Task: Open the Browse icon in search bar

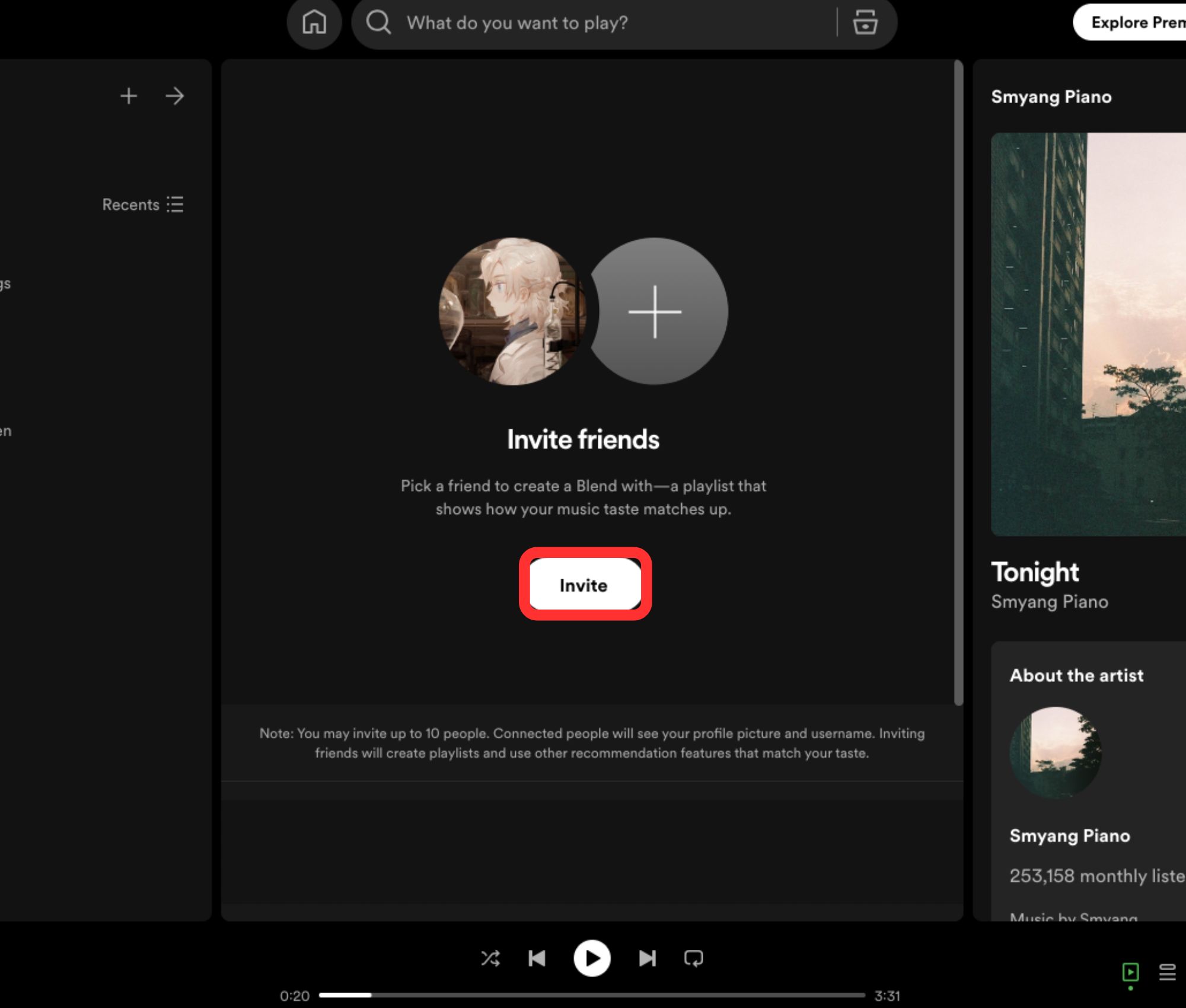Action: tap(865, 23)
